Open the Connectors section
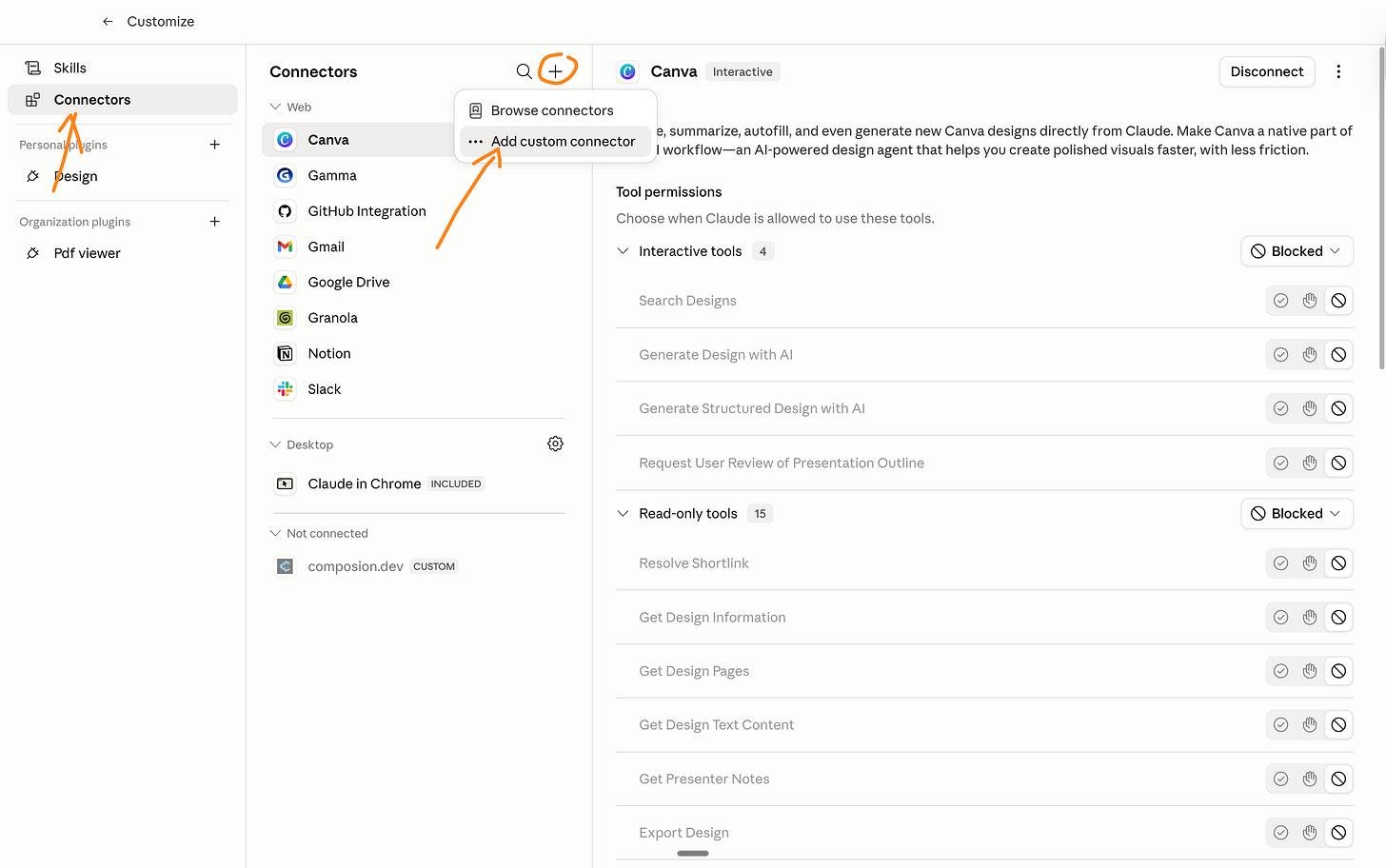 point(123,99)
